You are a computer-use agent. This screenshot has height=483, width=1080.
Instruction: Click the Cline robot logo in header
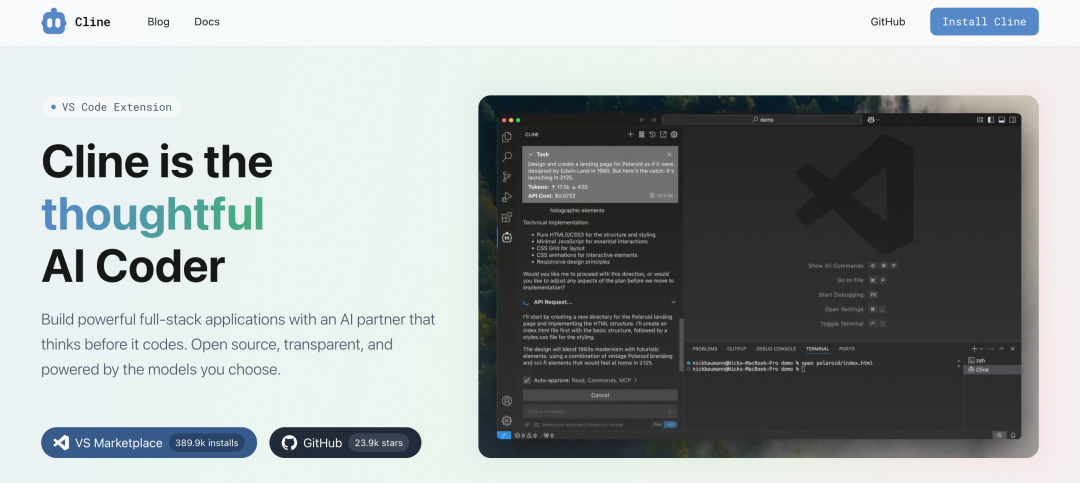tap(53, 21)
